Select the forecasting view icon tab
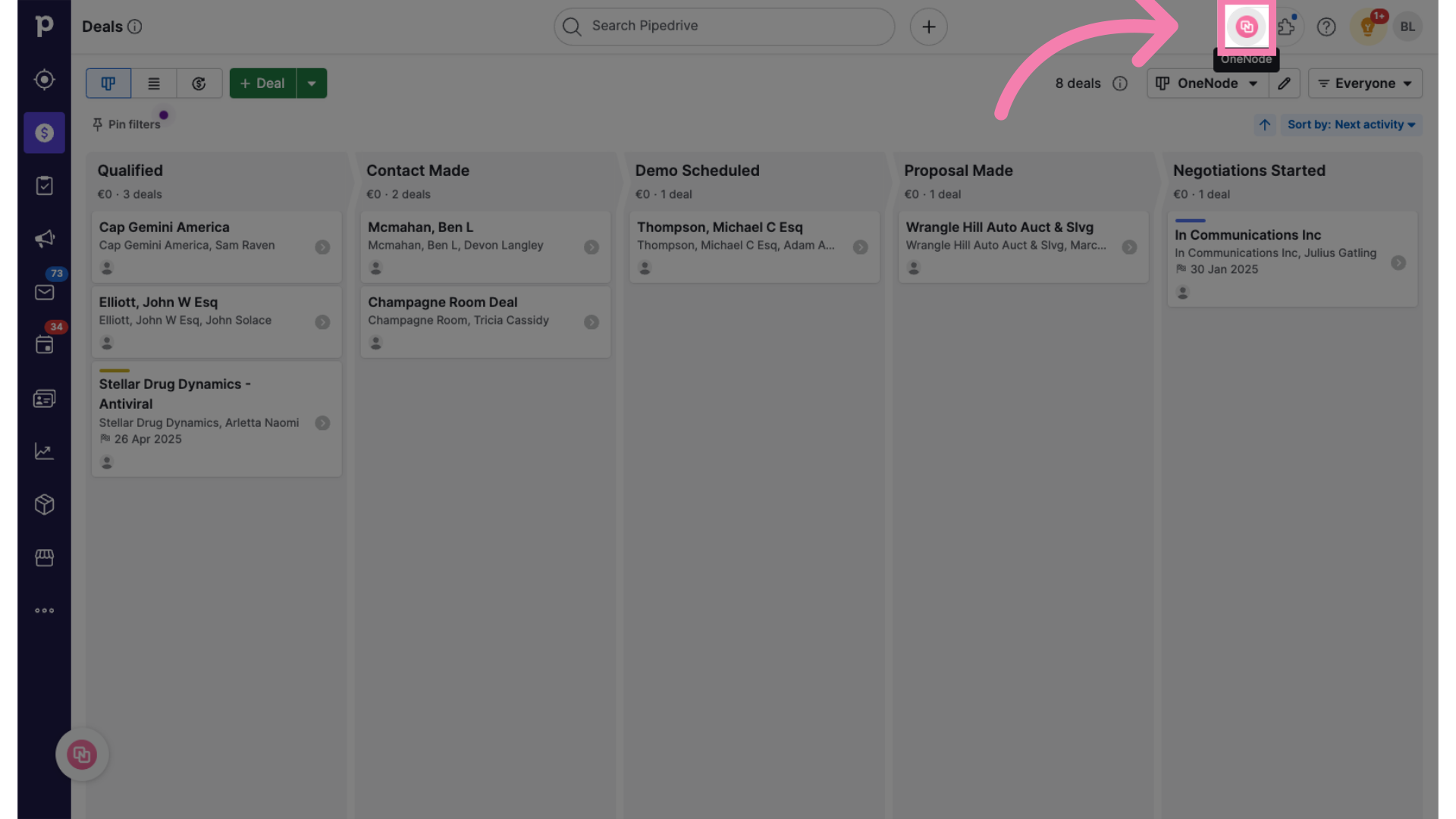The height and width of the screenshot is (819, 1456). pos(199,83)
